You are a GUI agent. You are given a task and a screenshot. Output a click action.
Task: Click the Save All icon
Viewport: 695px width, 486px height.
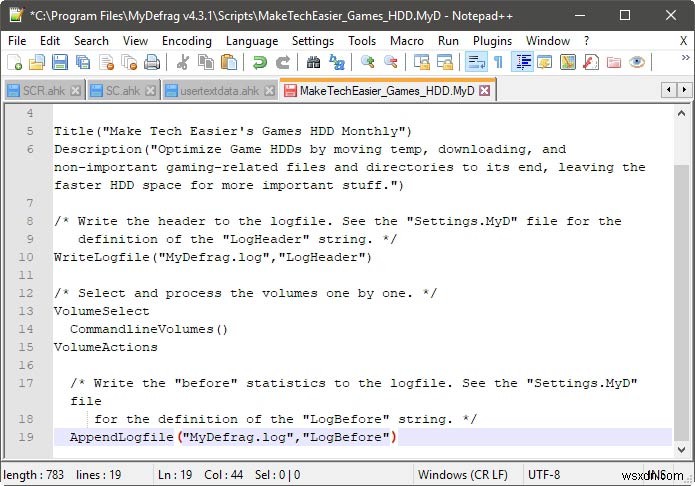(83, 62)
